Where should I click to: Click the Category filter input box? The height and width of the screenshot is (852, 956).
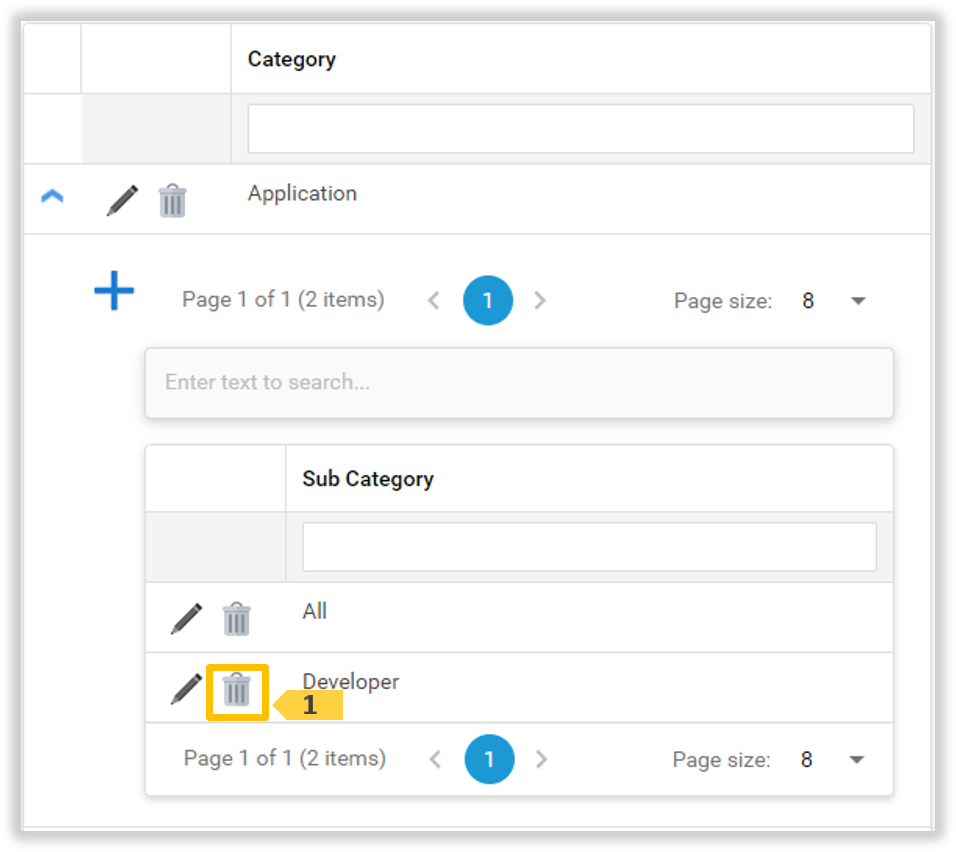580,129
